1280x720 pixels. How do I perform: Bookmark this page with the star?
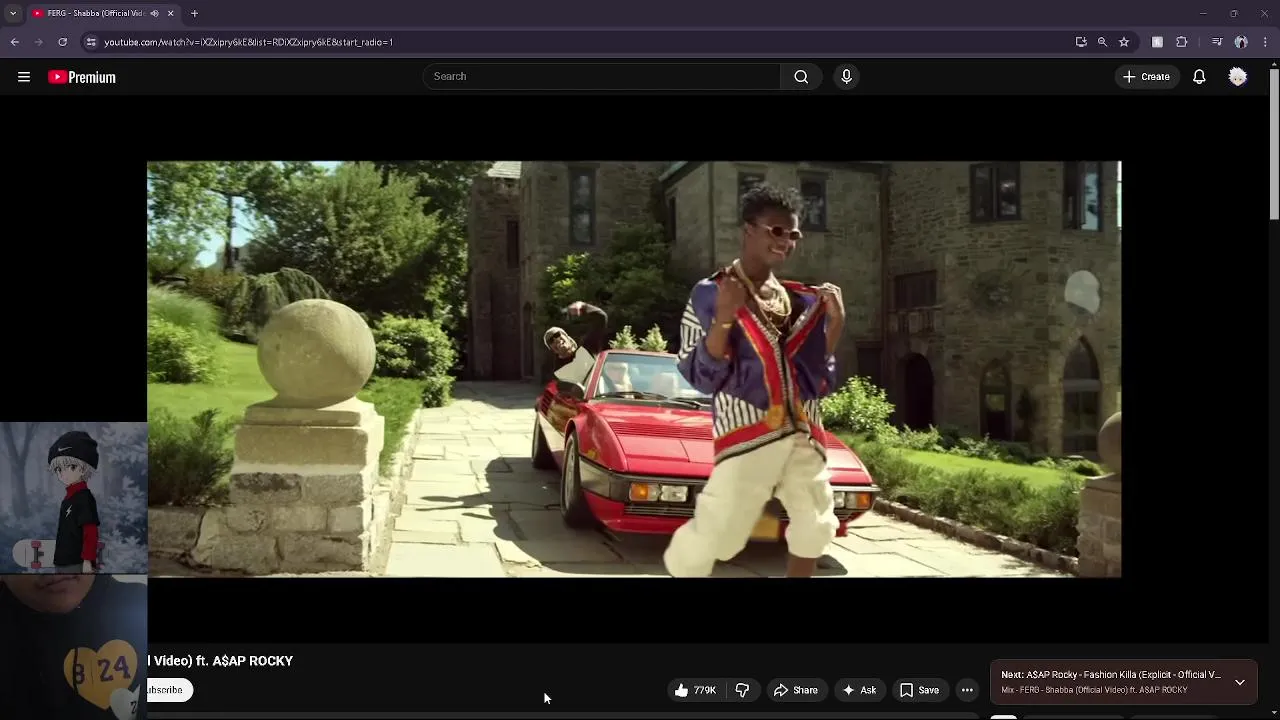click(1124, 42)
